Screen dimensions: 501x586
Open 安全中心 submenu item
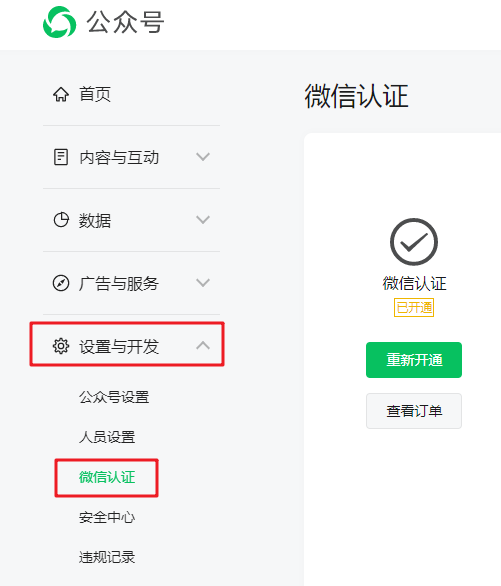pyautogui.click(x=107, y=517)
